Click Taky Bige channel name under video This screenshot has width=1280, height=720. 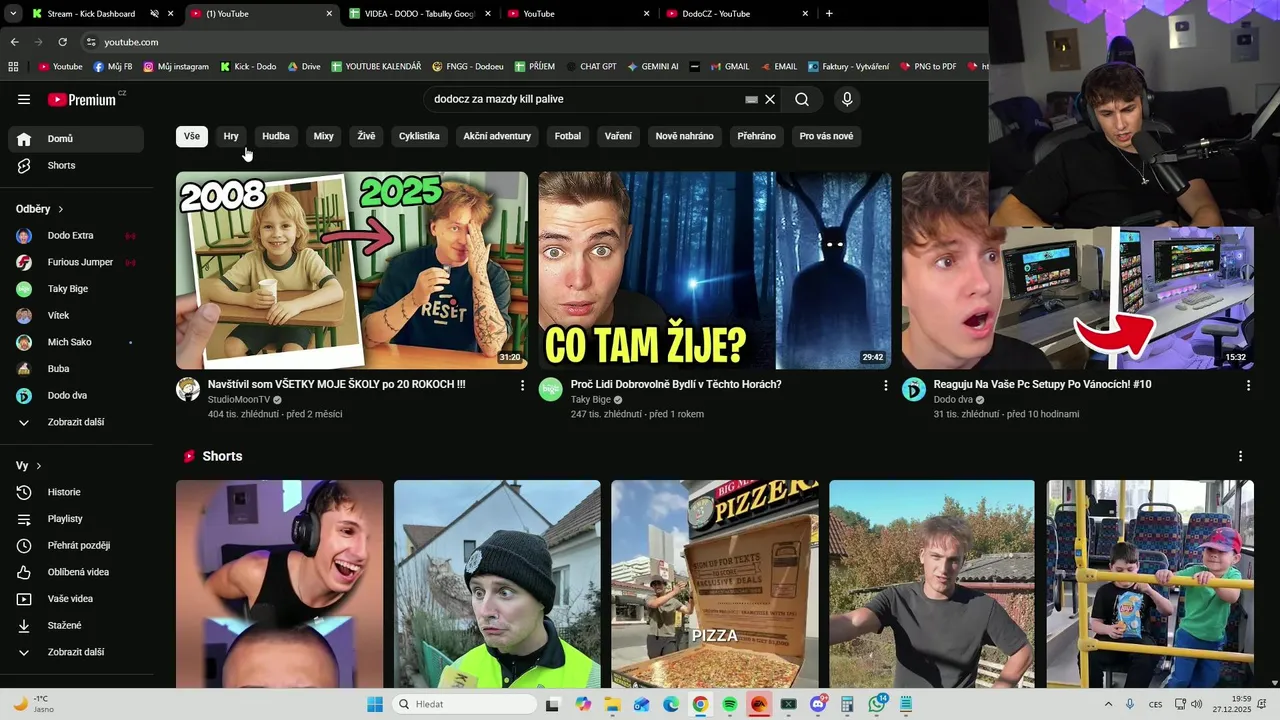(591, 400)
